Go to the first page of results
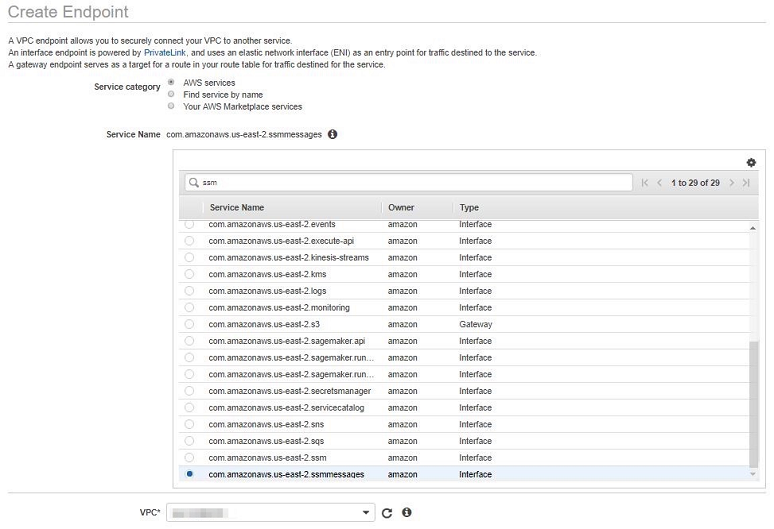This screenshot has width=774, height=529. [645, 183]
